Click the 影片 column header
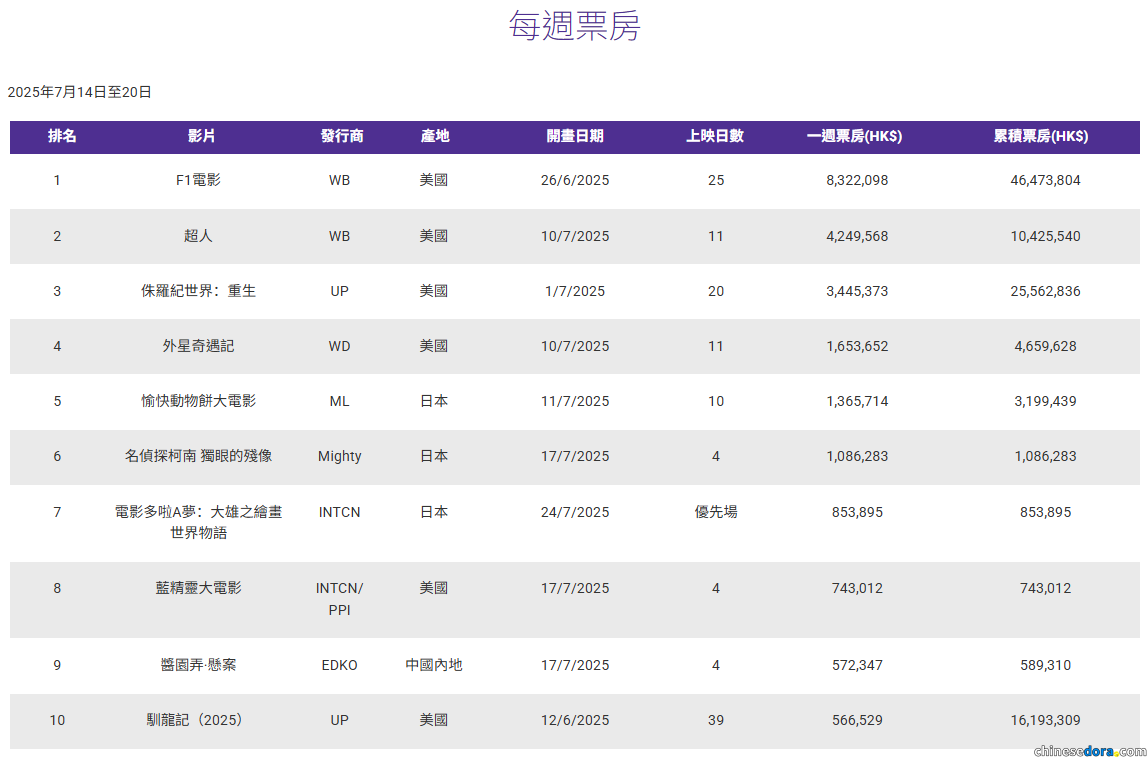The width and height of the screenshot is (1148, 759). pyautogui.click(x=201, y=136)
